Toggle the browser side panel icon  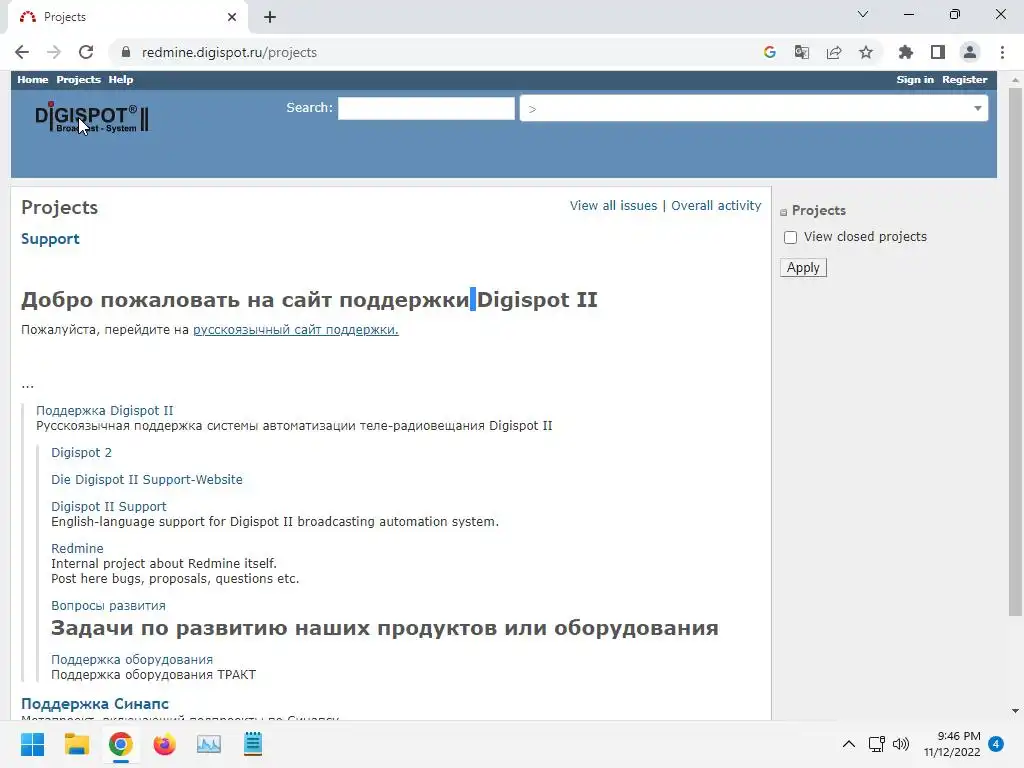pos(938,52)
